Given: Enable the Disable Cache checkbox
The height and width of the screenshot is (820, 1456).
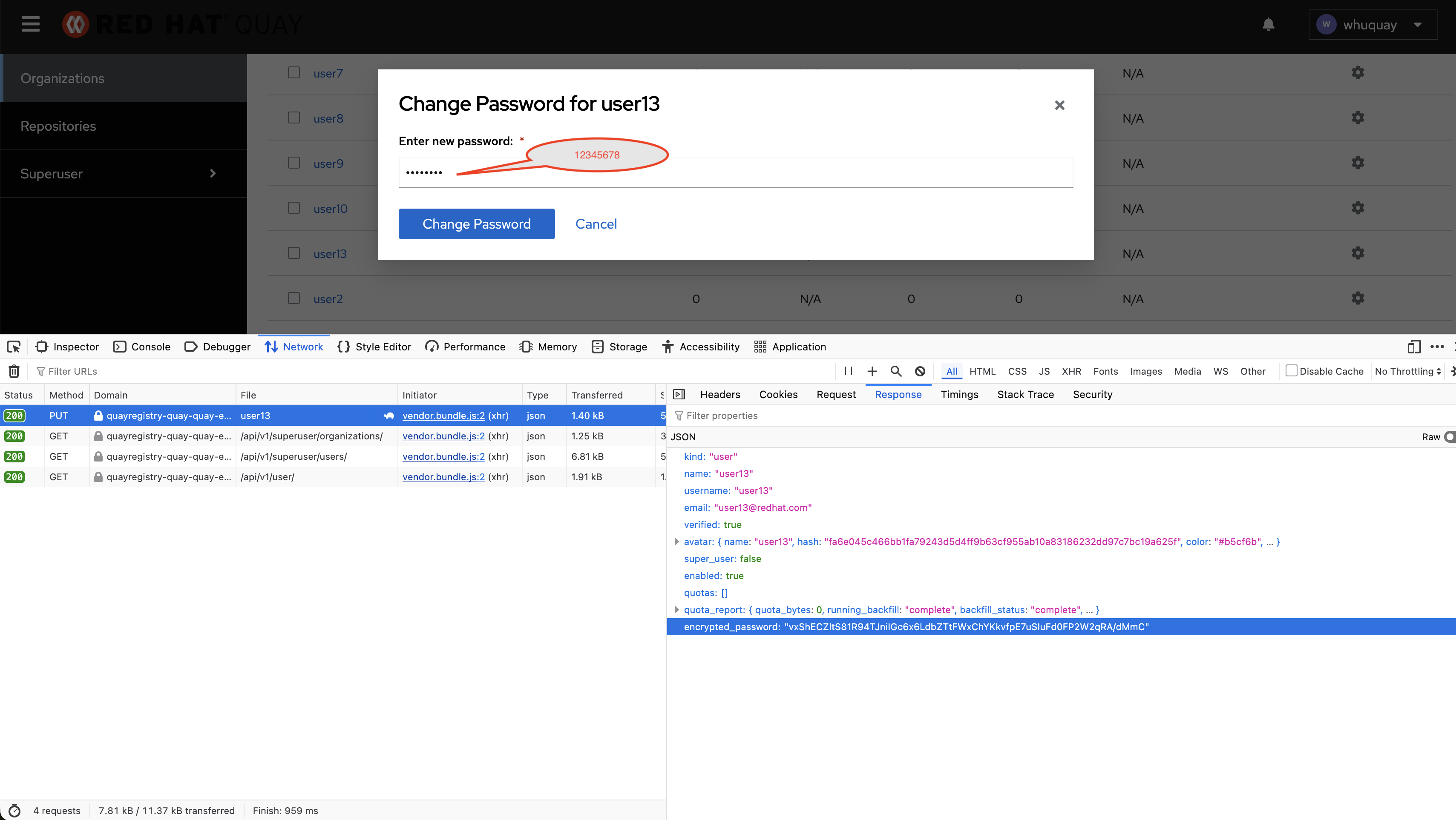Looking at the screenshot, I should point(1292,371).
